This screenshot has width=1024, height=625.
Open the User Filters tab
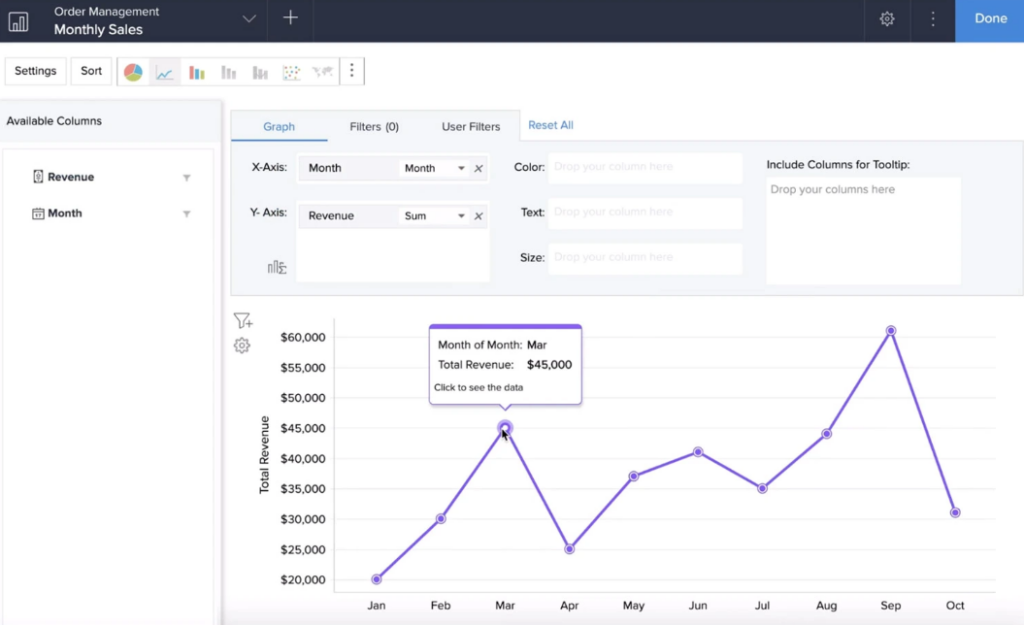pos(470,126)
